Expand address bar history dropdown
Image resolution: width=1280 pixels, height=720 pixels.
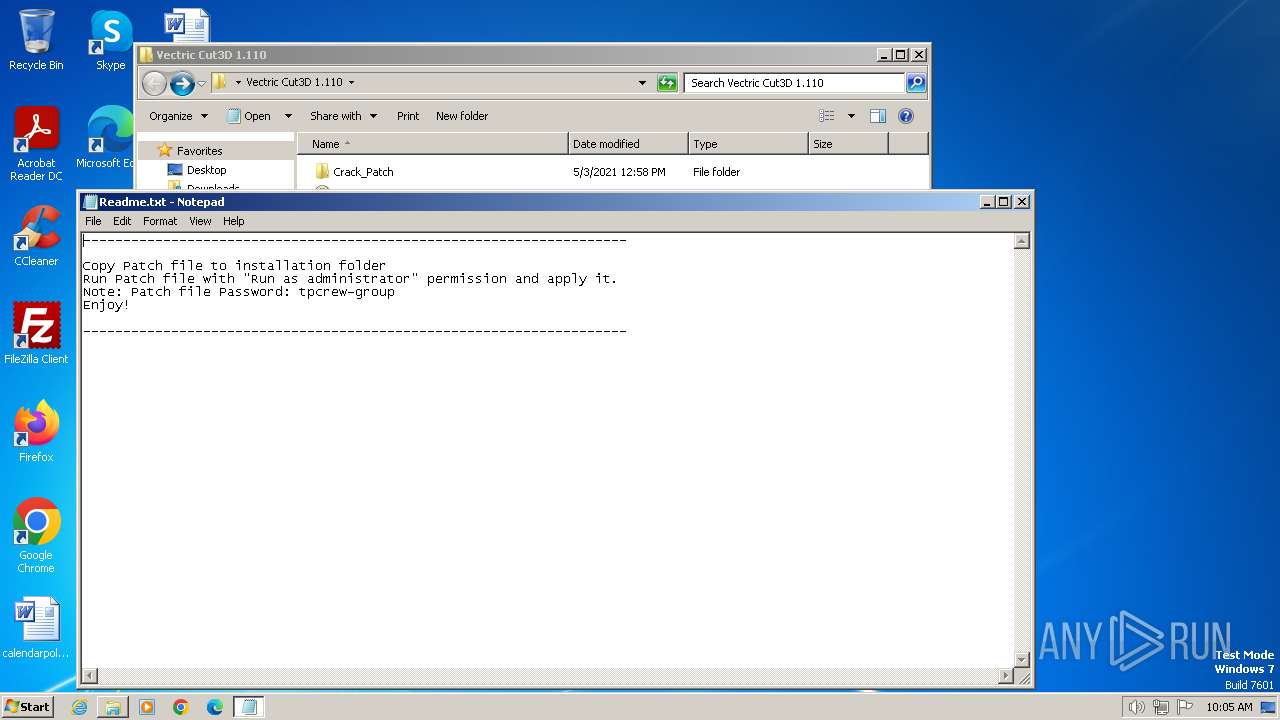pos(642,83)
